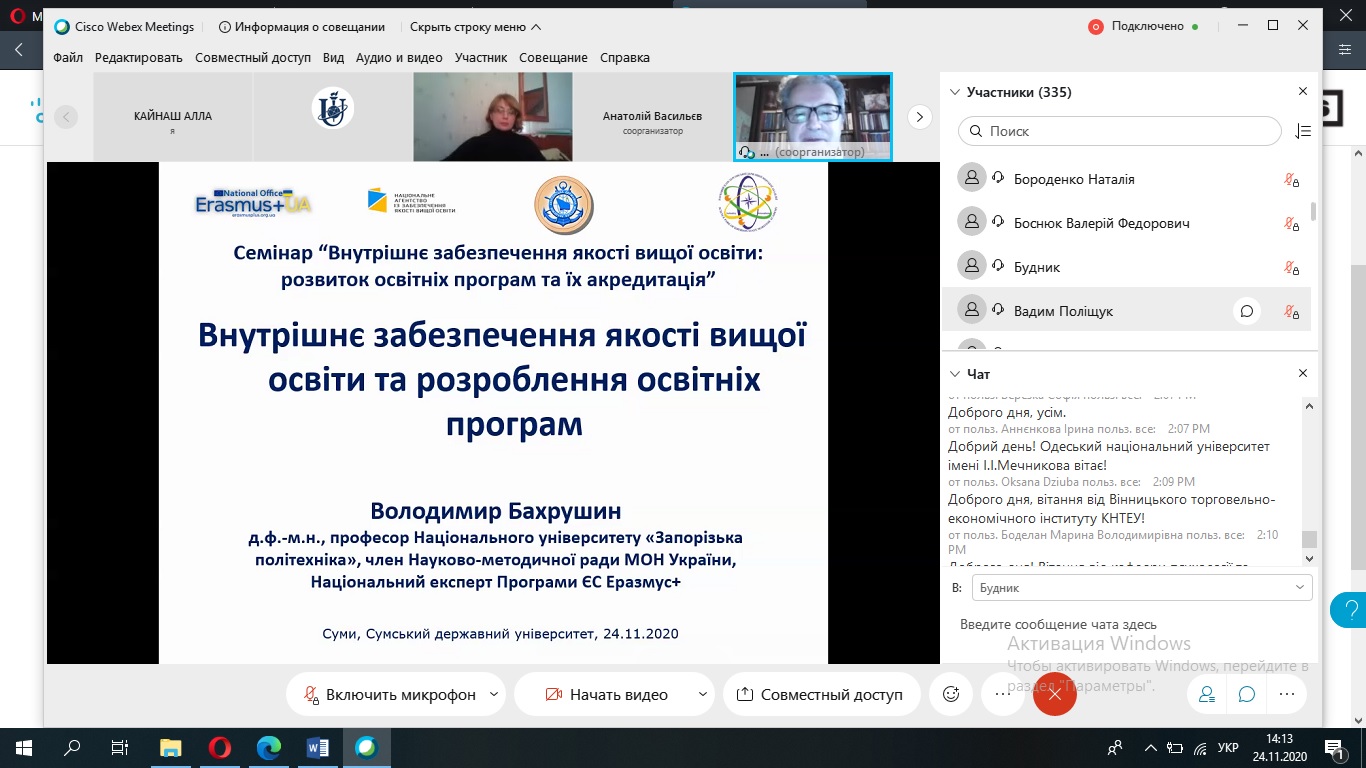Open Microsoft Edge from taskbar
The width and height of the screenshot is (1366, 768).
tap(268, 748)
